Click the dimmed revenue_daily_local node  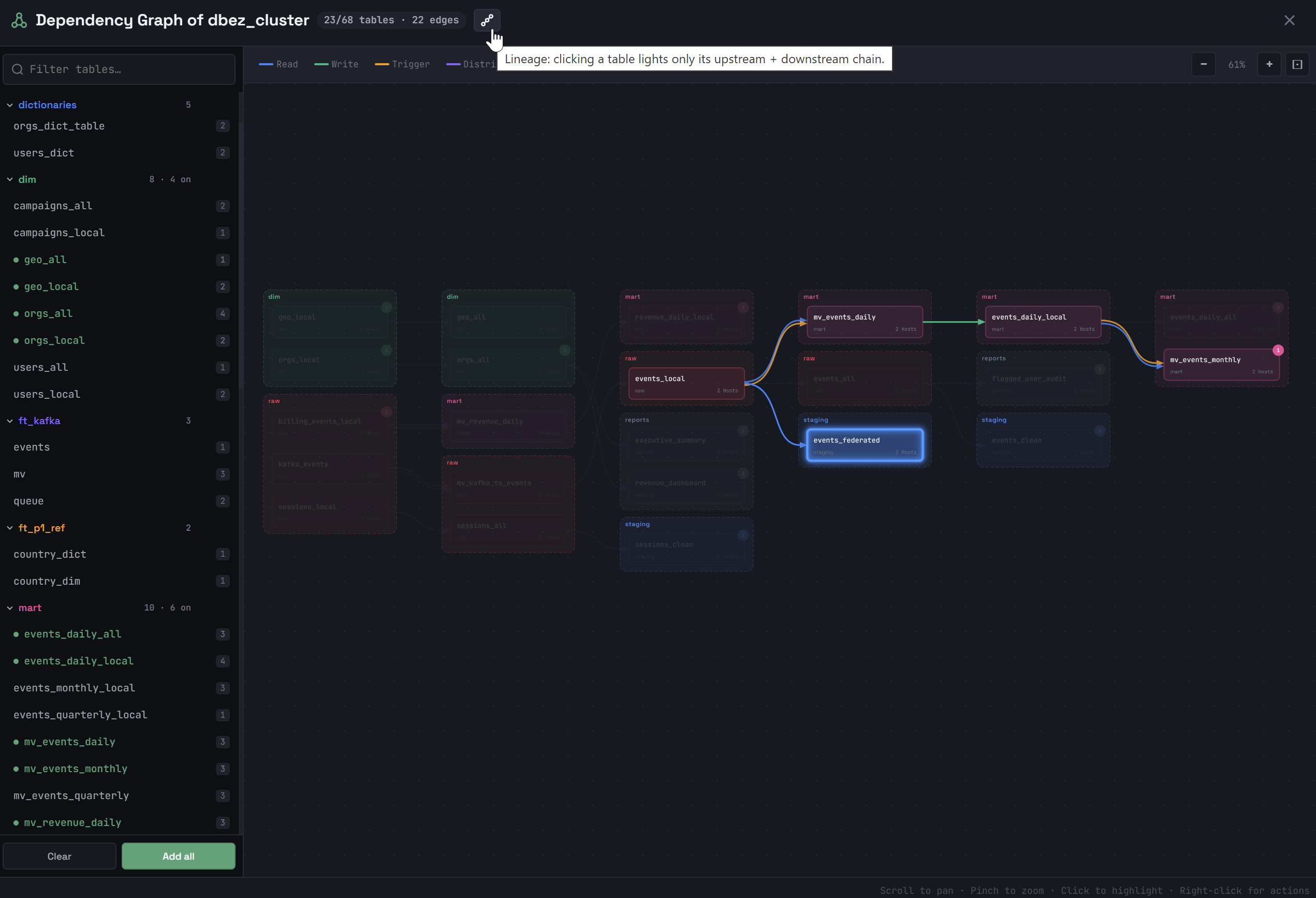686,322
